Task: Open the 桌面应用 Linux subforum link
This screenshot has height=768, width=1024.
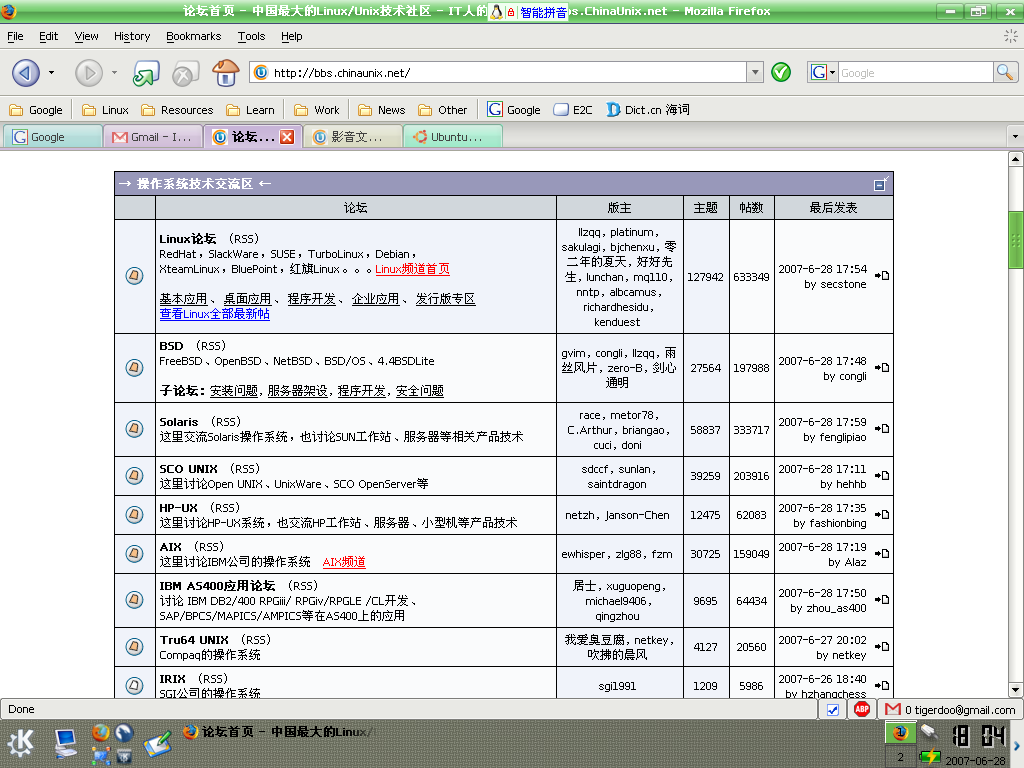Action: 247,299
